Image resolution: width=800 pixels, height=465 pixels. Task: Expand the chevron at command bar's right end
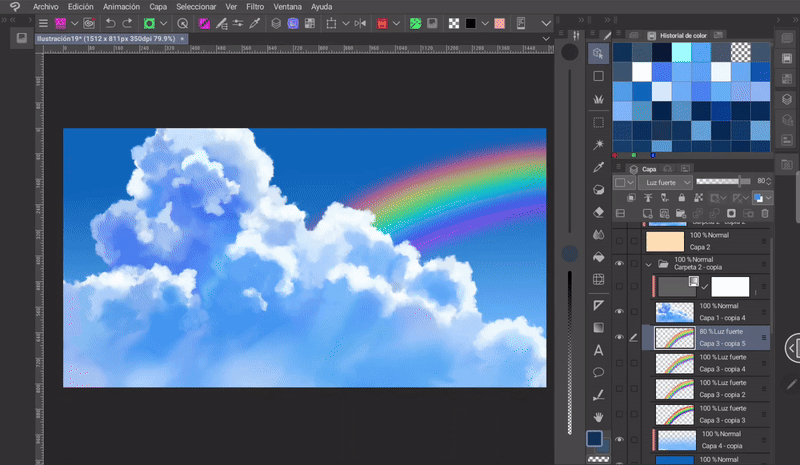tap(545, 22)
